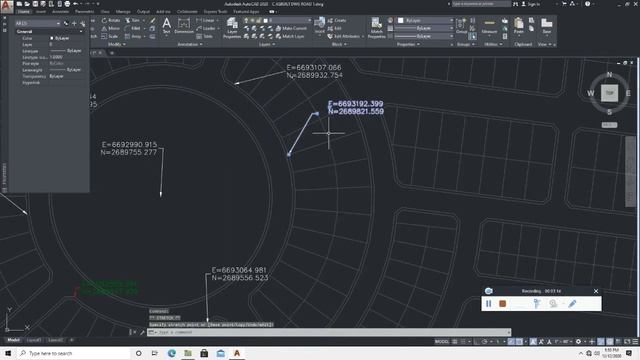Image resolution: width=640 pixels, height=360 pixels.
Task: Select the Rotate tool in Modify panel
Action: click(x=111, y=20)
